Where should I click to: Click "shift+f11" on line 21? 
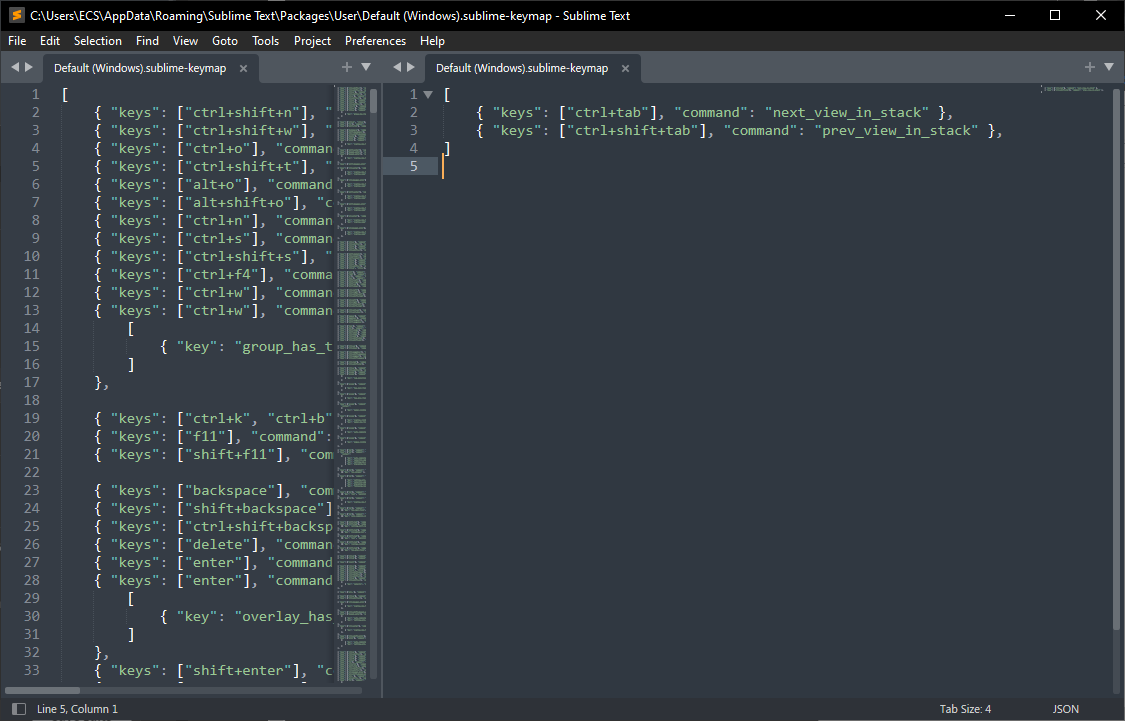click(x=235, y=454)
